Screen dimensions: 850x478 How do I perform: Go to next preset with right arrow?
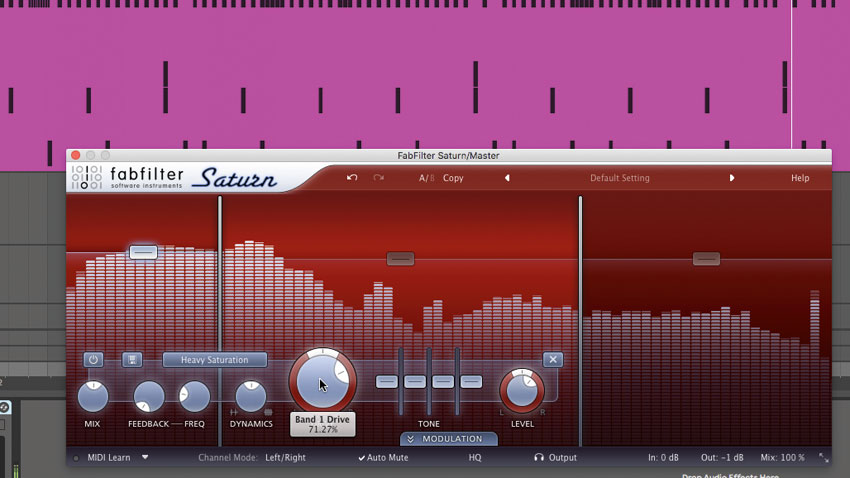(x=732, y=178)
